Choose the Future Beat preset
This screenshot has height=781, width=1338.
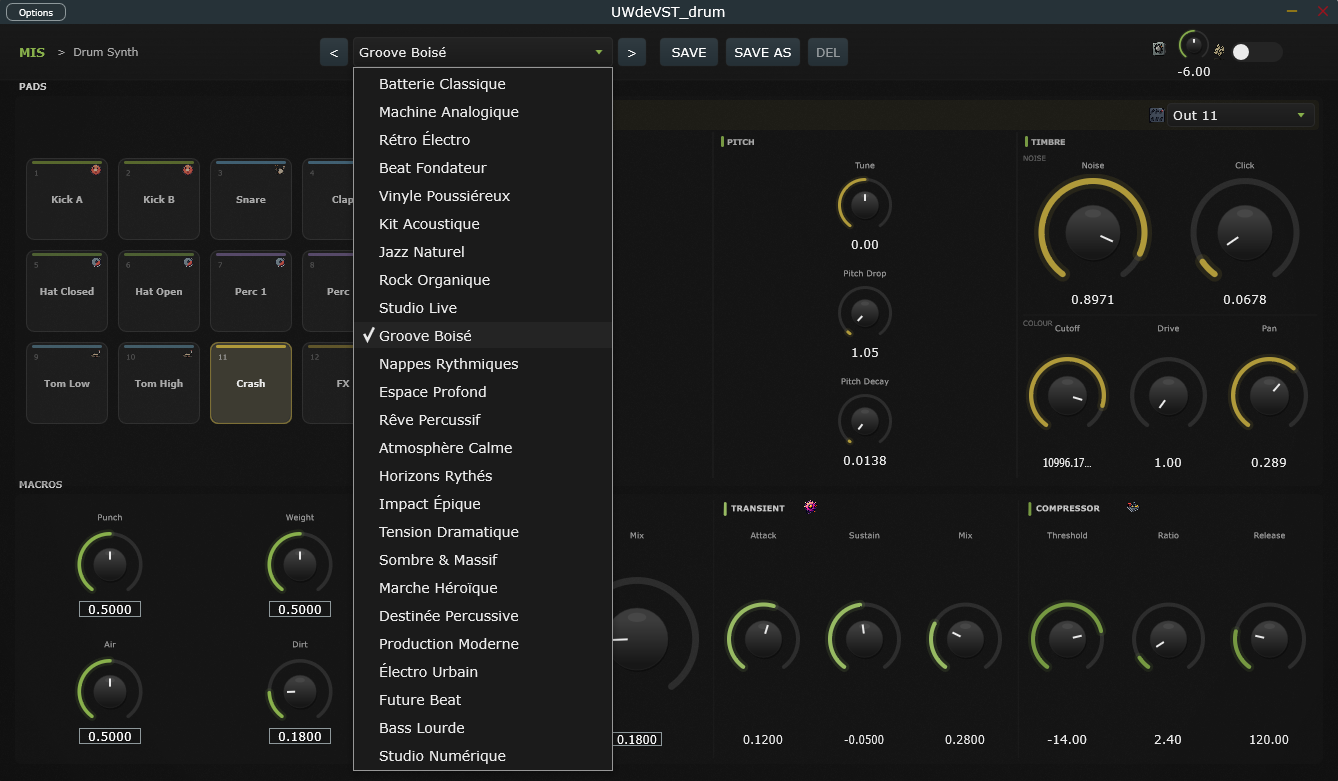(x=420, y=700)
